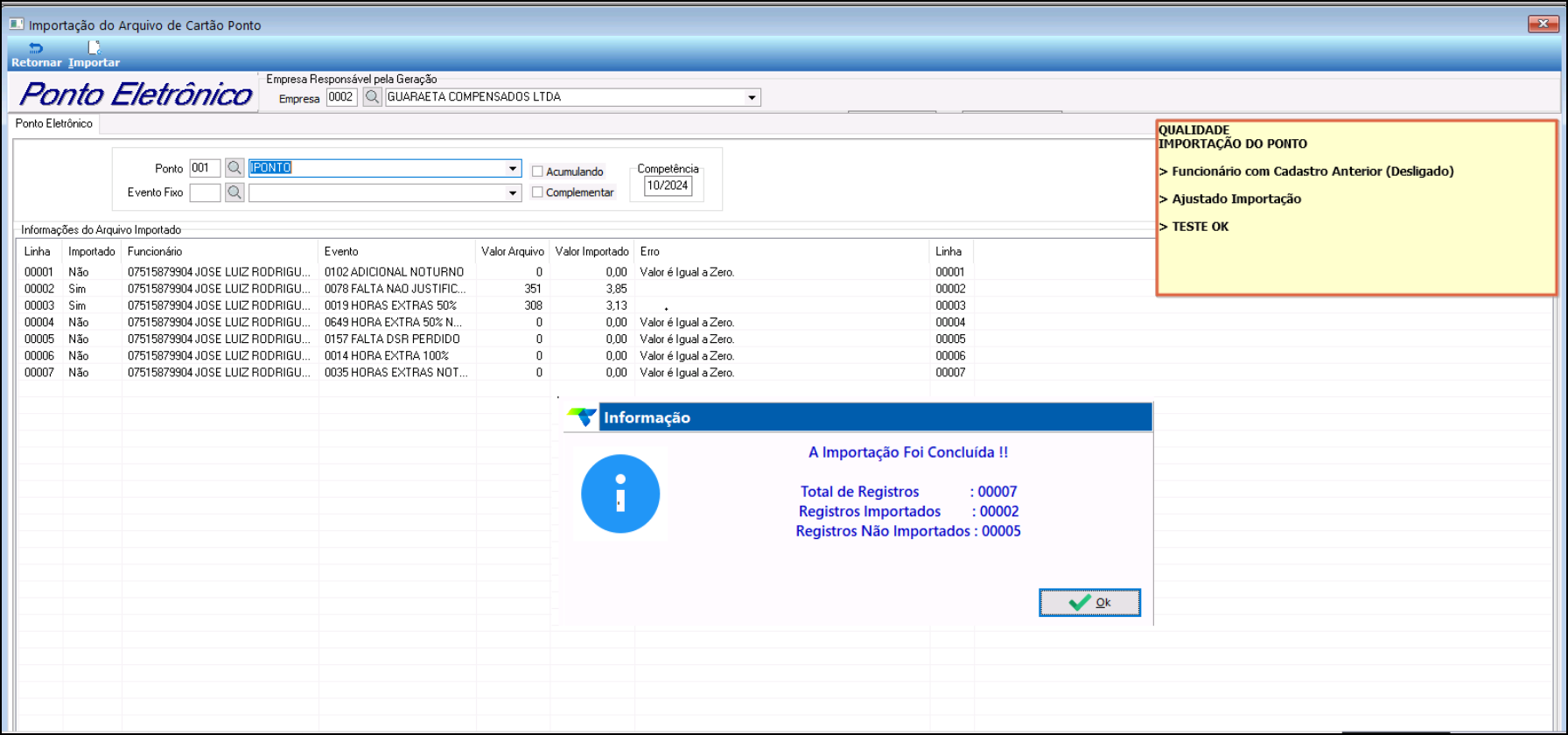Click the Evento Fixo code field
1568x735 pixels.
pos(205,192)
